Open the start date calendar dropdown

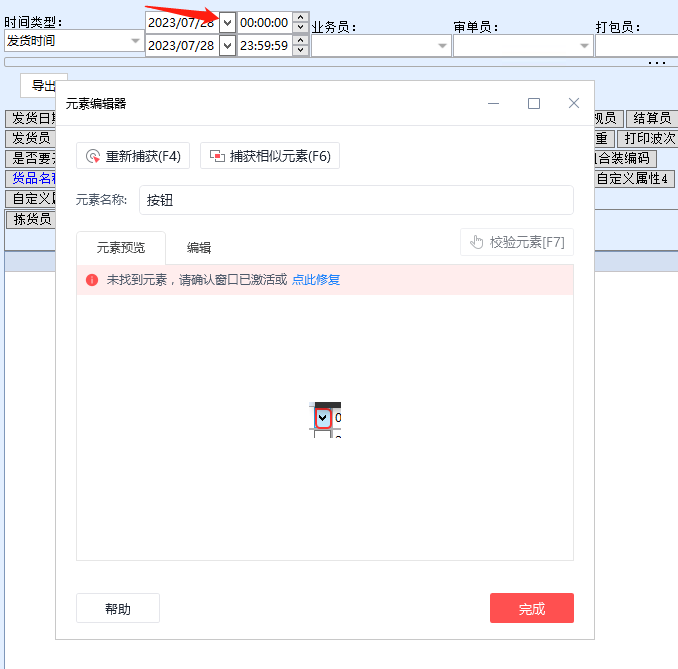227,22
